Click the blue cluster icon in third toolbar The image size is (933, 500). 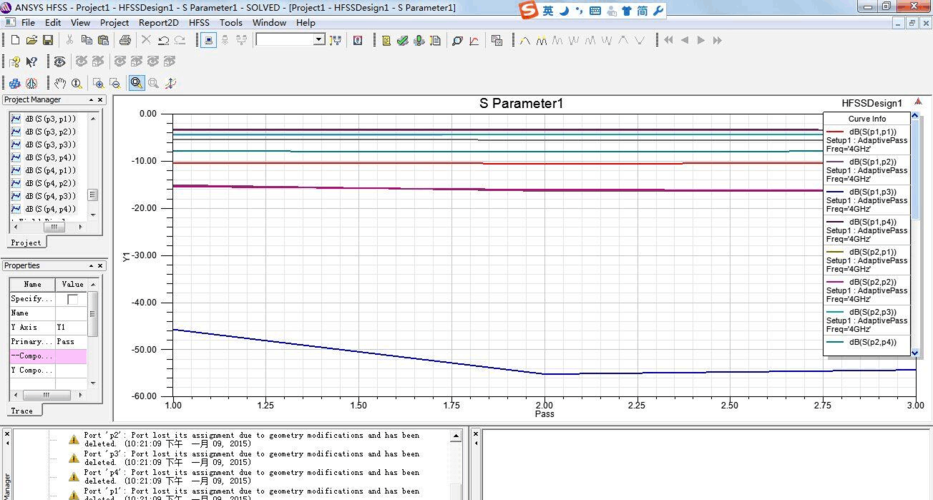15,83
